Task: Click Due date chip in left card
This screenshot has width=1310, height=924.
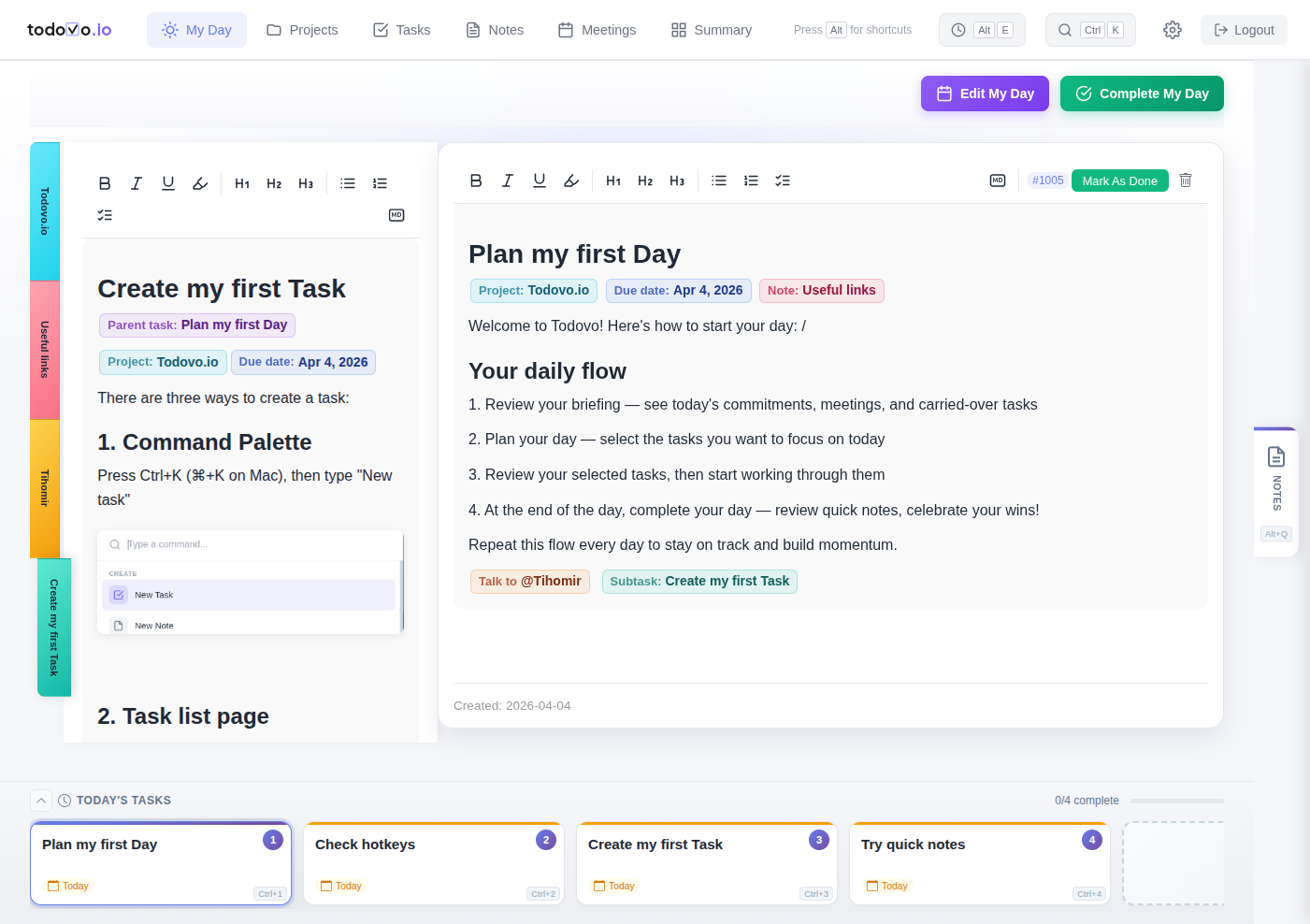Action: click(303, 362)
